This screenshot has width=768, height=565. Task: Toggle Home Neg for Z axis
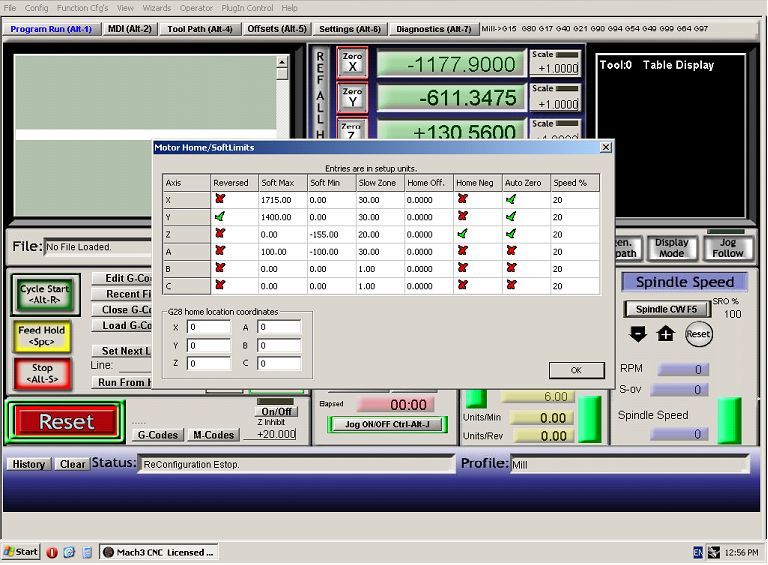(462, 234)
